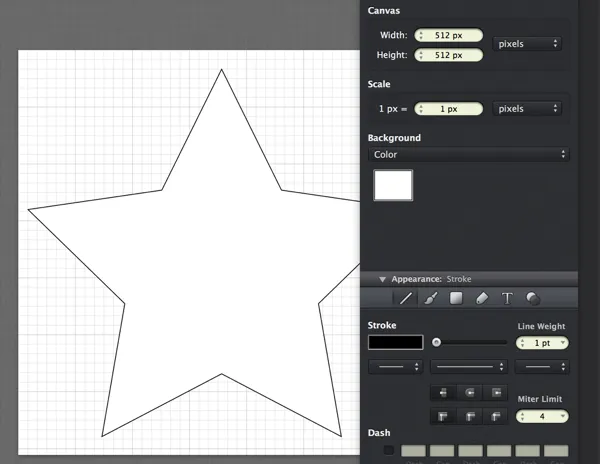Open the Scale units pixels dropdown
The width and height of the screenshot is (600, 464).
(527, 108)
